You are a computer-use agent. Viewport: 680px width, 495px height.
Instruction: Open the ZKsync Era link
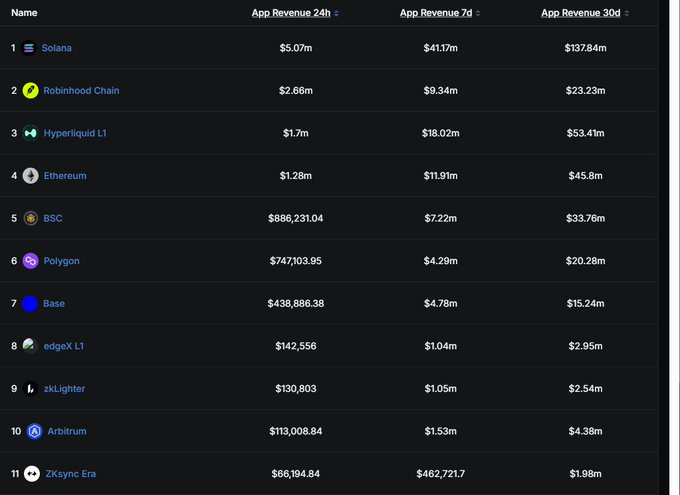pyautogui.click(x=71, y=474)
